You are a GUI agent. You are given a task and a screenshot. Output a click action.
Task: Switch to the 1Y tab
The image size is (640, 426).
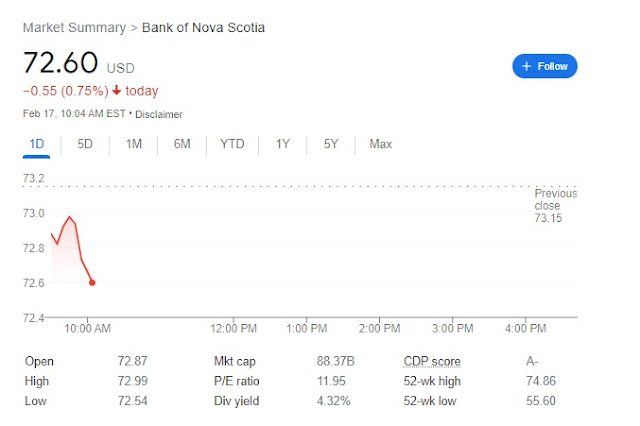(x=283, y=144)
